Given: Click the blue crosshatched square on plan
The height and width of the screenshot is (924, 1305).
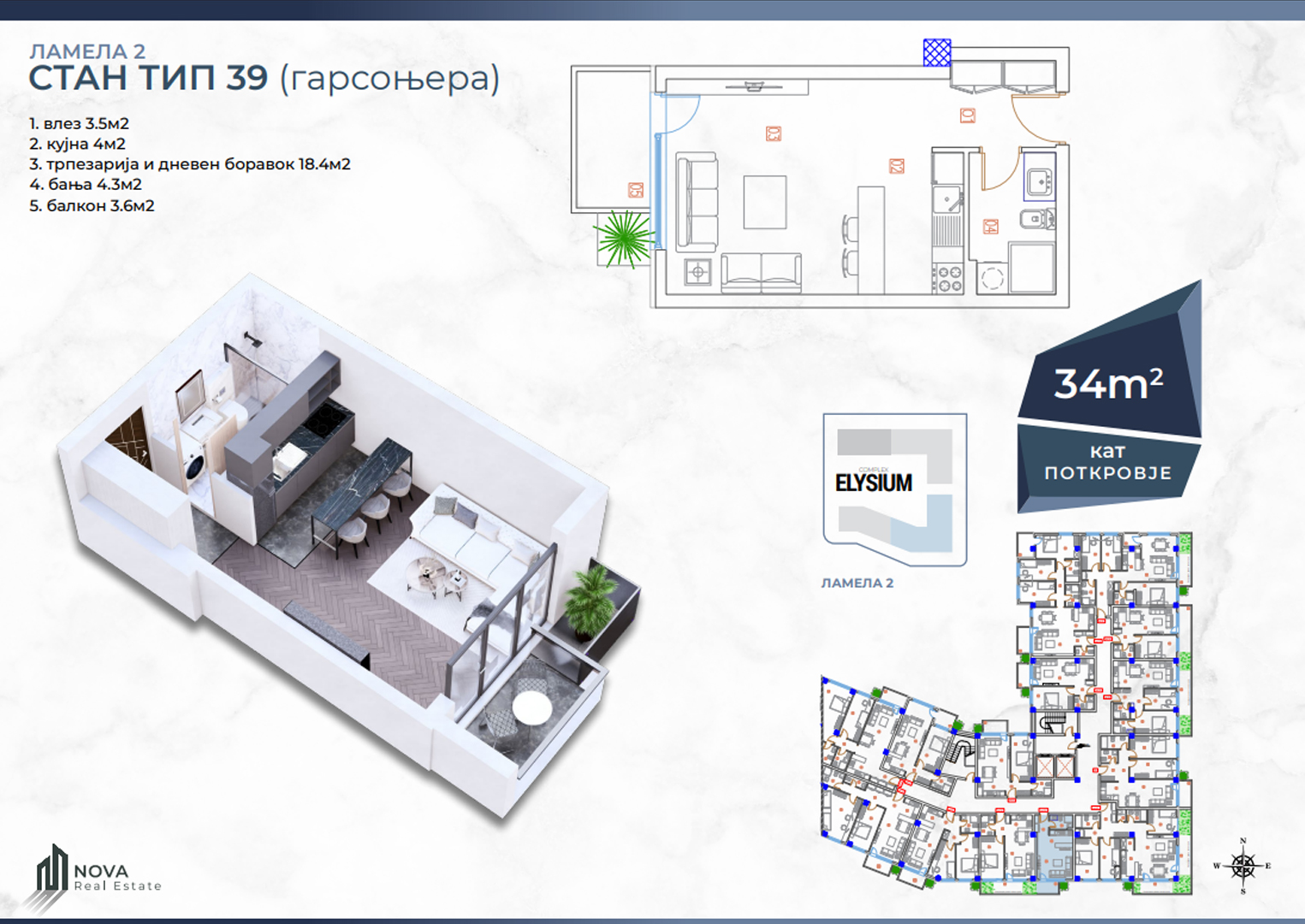Looking at the screenshot, I should (937, 53).
